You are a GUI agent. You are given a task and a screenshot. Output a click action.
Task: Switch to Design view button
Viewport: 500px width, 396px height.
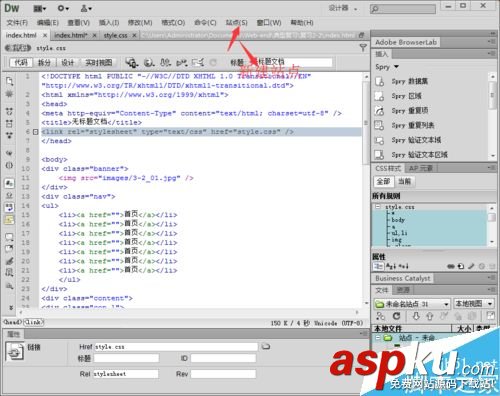coord(68,62)
